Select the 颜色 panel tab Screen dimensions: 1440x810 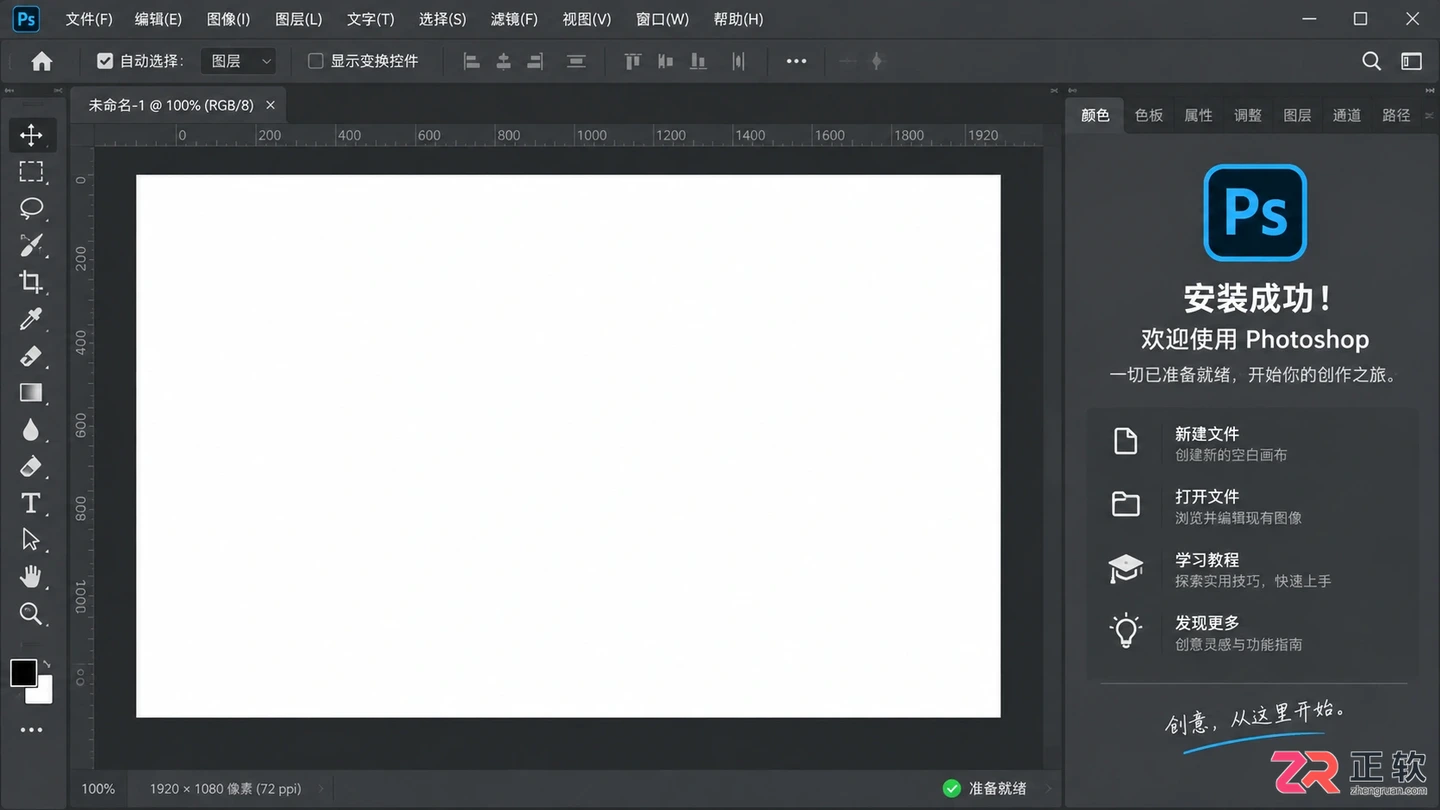click(x=1095, y=115)
